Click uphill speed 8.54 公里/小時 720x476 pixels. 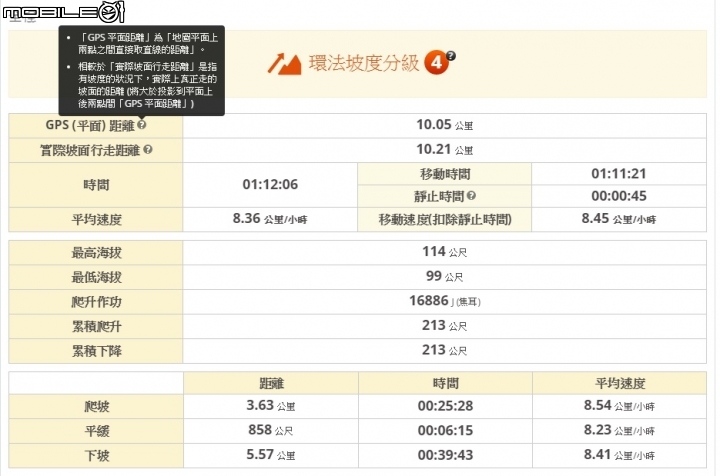click(619, 406)
